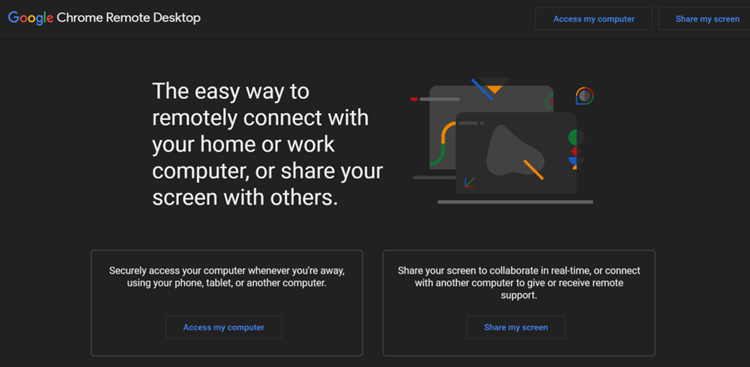Click the Google logo in the header
The width and height of the screenshot is (750, 367).
click(x=31, y=18)
